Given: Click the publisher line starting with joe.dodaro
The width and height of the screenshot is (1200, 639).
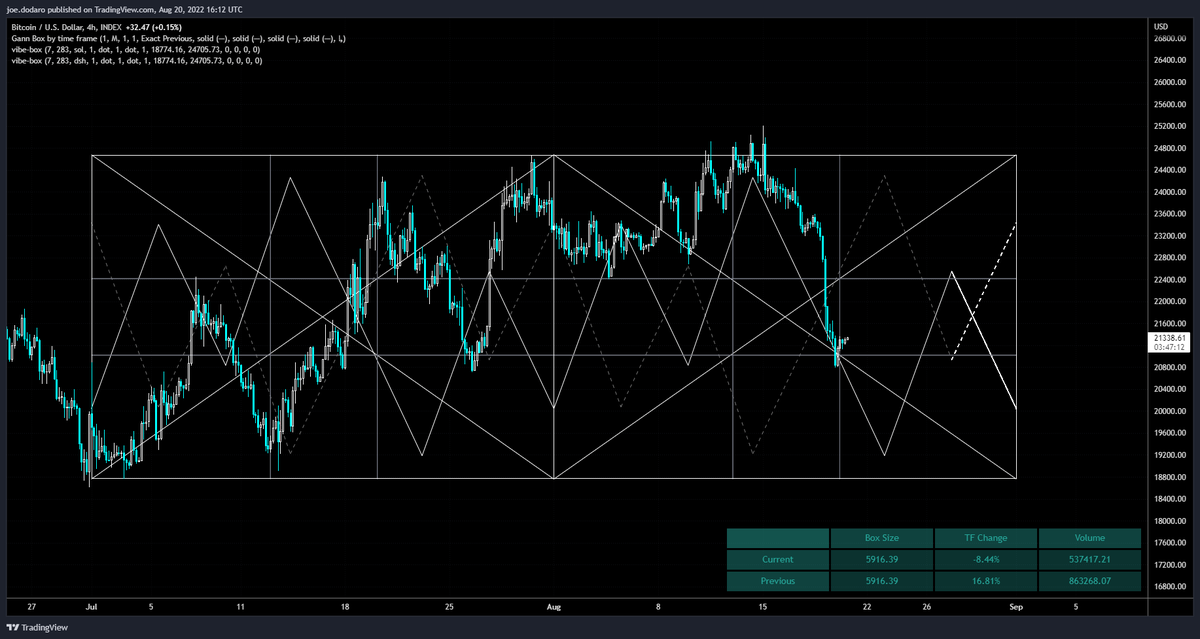Looking at the screenshot, I should (x=124, y=8).
